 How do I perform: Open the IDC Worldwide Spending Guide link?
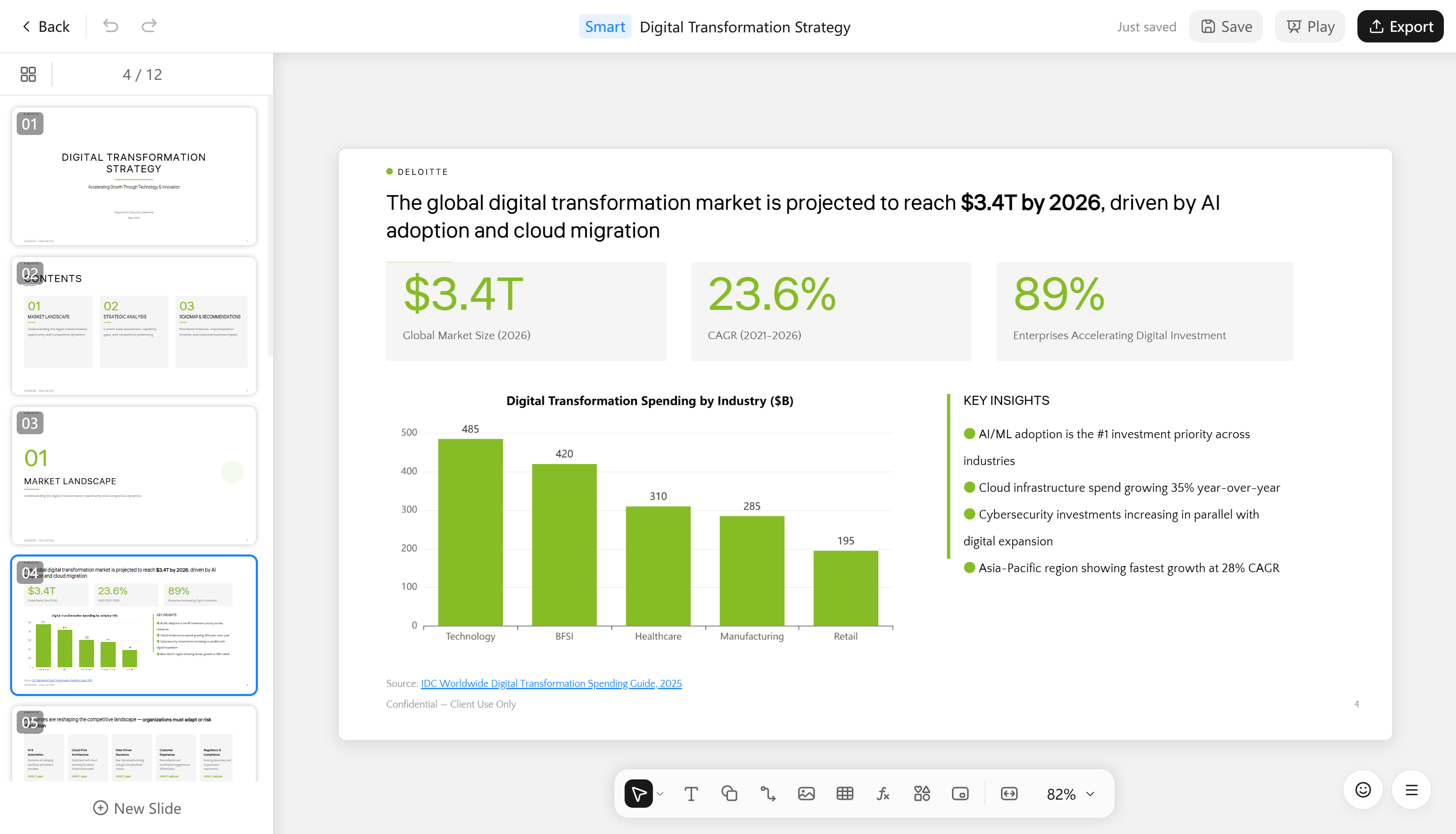[551, 683]
